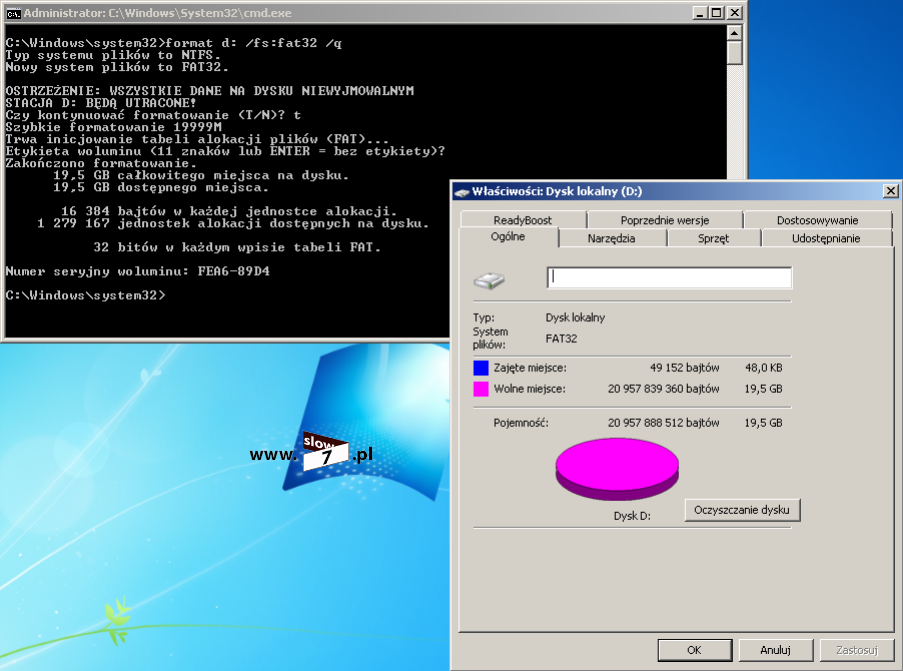
Task: Click the 'Pojemność:' label
Action: [521, 423]
